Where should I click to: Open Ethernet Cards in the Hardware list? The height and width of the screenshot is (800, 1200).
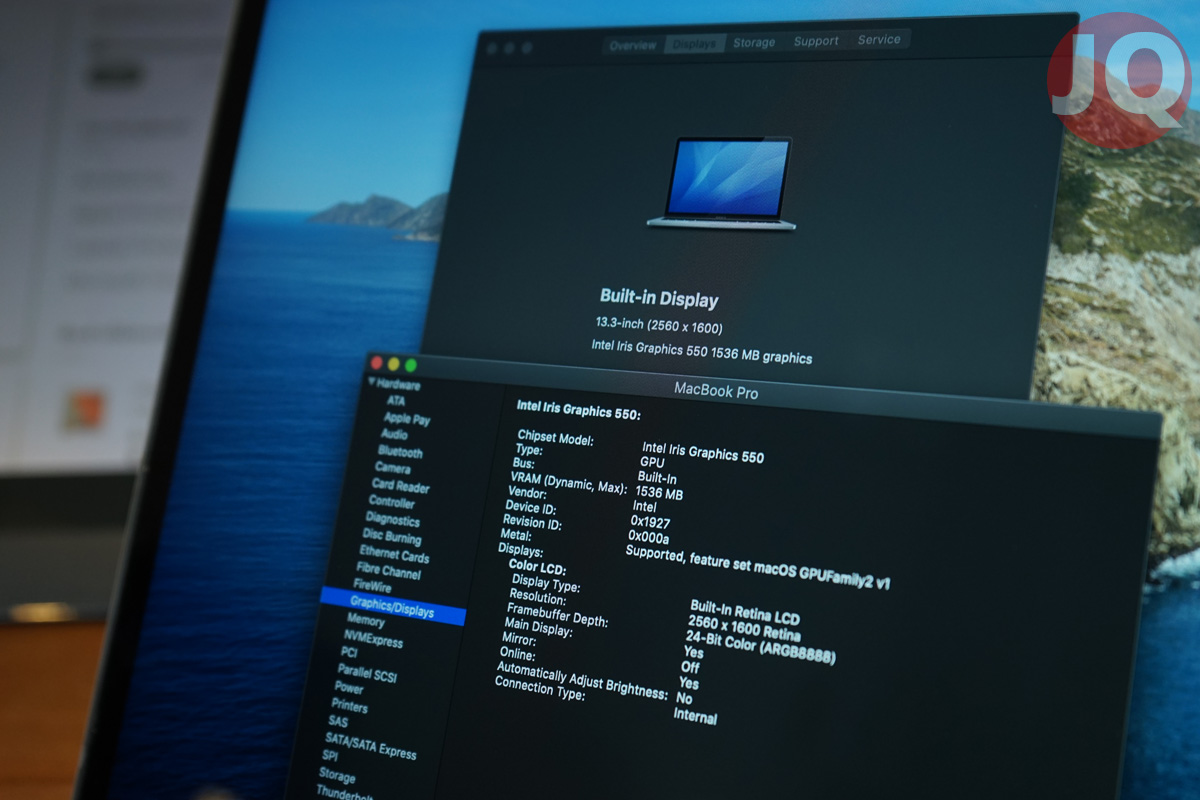pos(394,555)
